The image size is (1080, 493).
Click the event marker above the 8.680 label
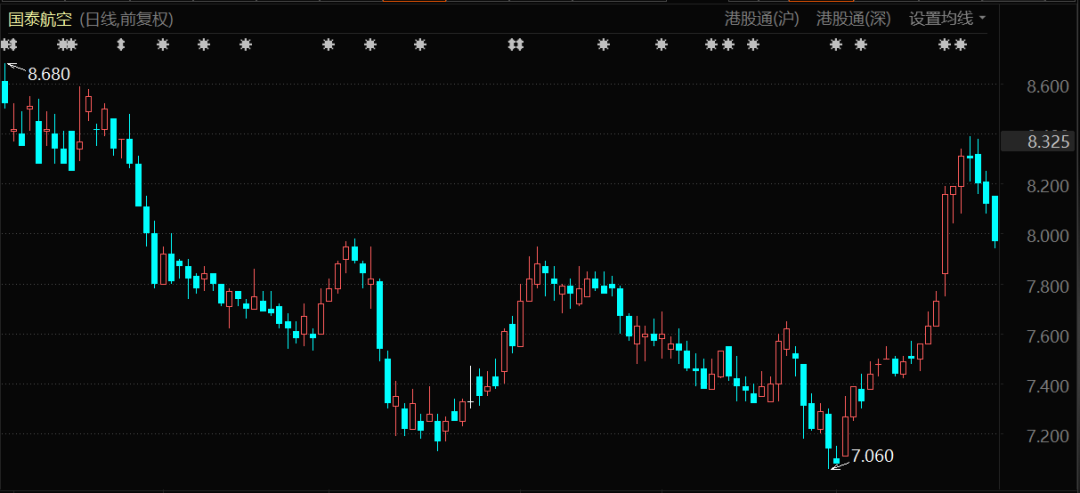[9, 45]
